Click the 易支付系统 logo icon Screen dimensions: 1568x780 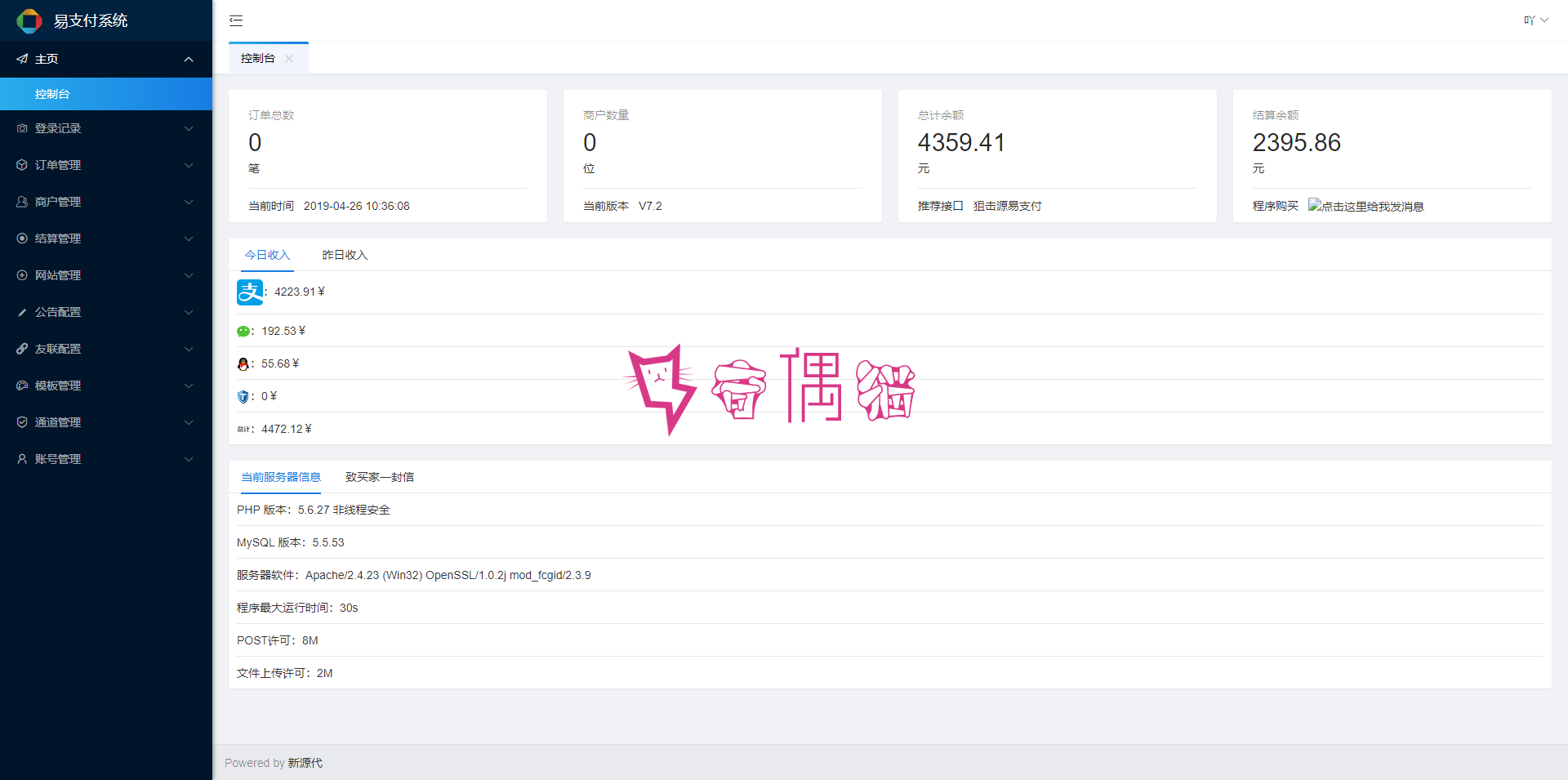click(x=29, y=20)
